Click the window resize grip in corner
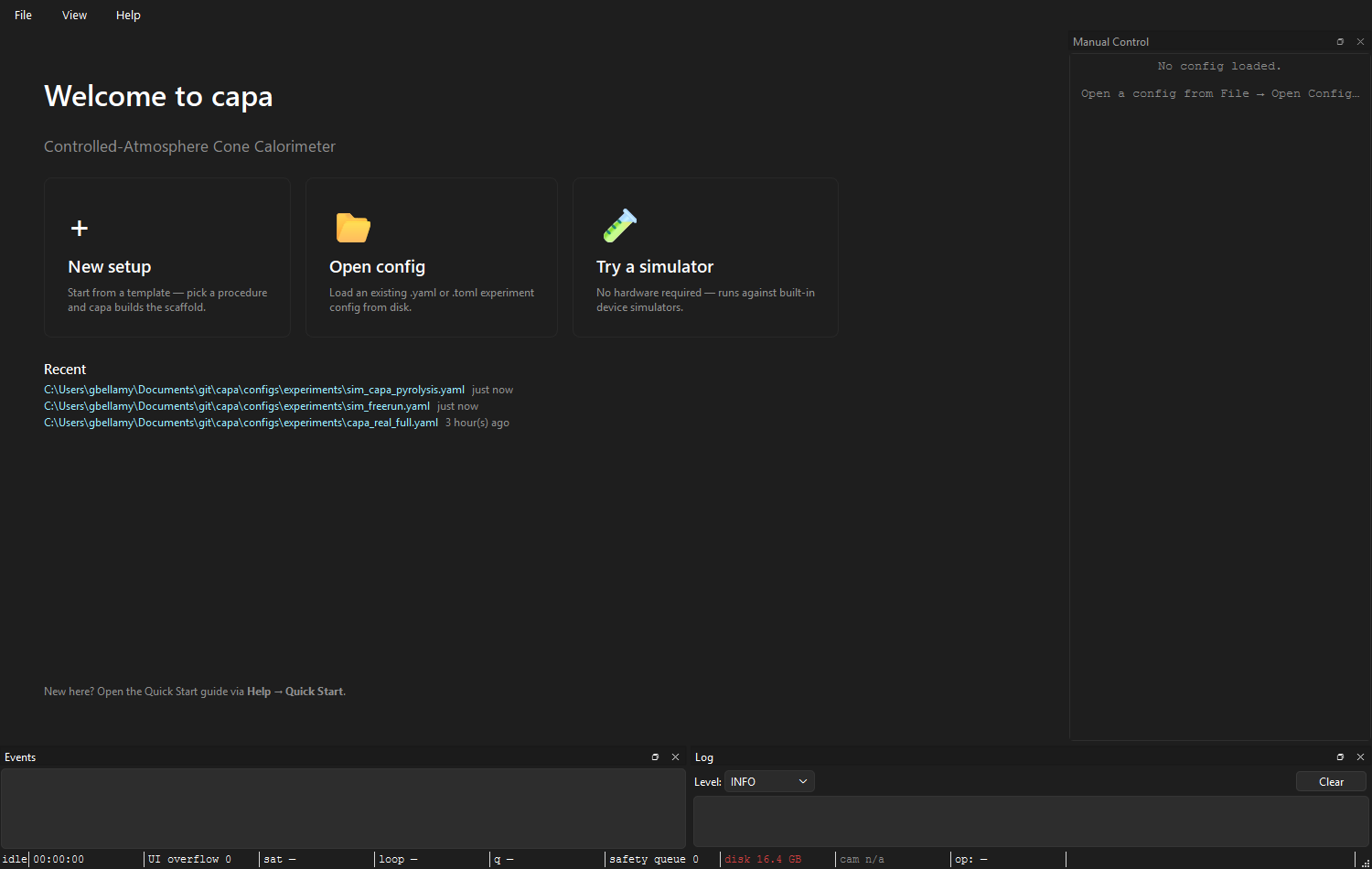The image size is (1372, 869). (1365, 862)
